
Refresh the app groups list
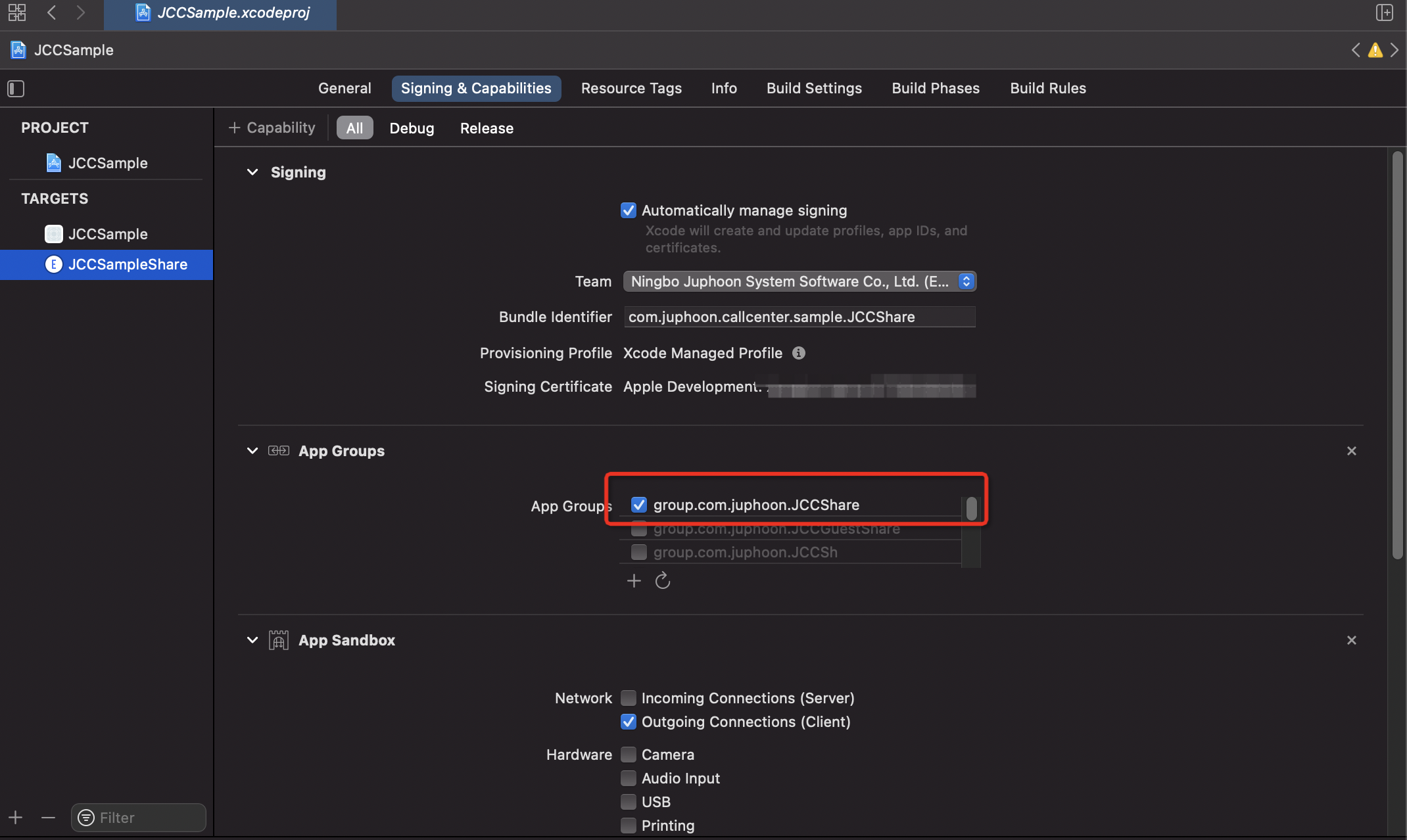coord(663,580)
